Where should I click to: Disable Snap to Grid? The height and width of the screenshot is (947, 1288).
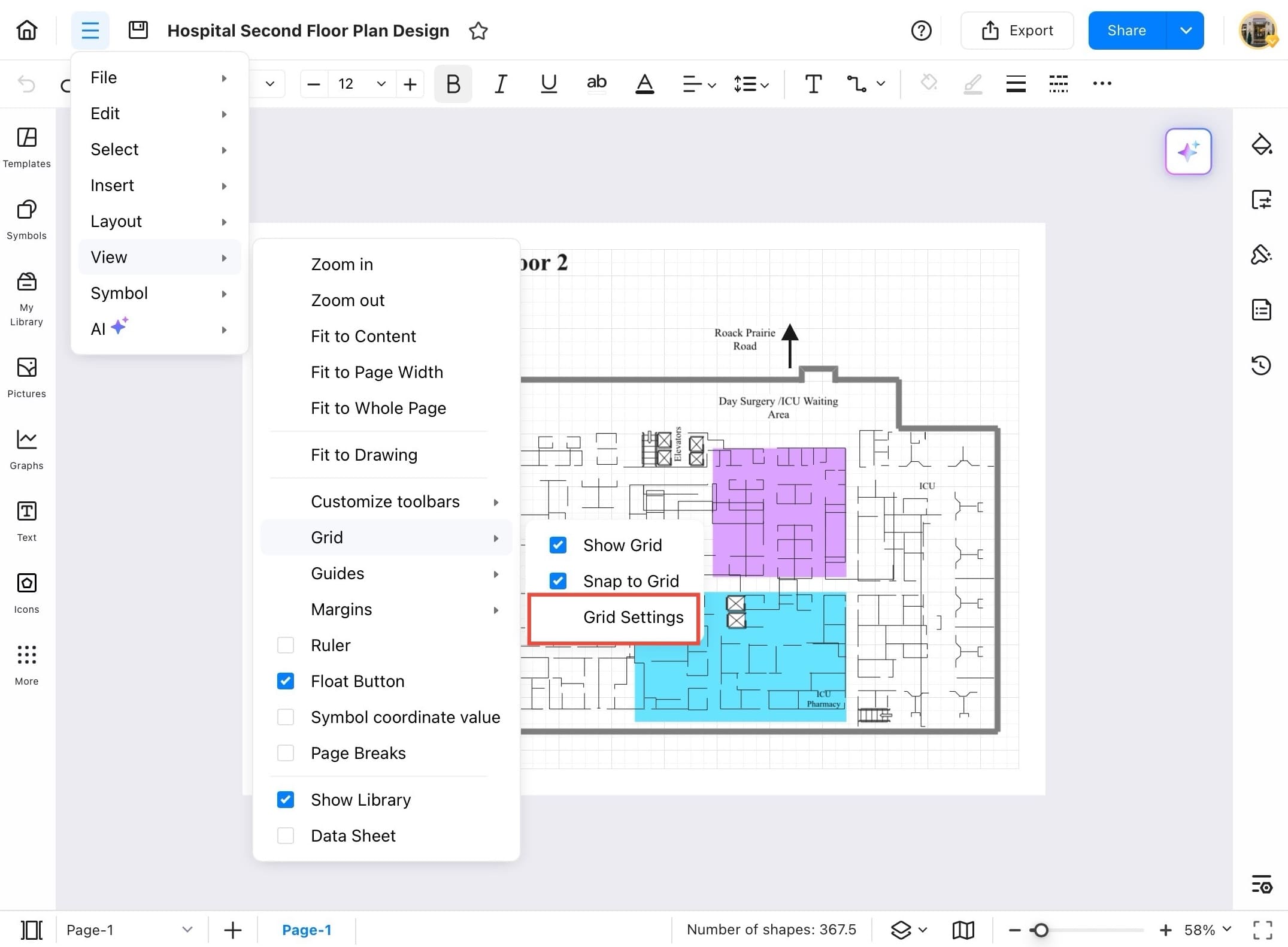tap(557, 580)
